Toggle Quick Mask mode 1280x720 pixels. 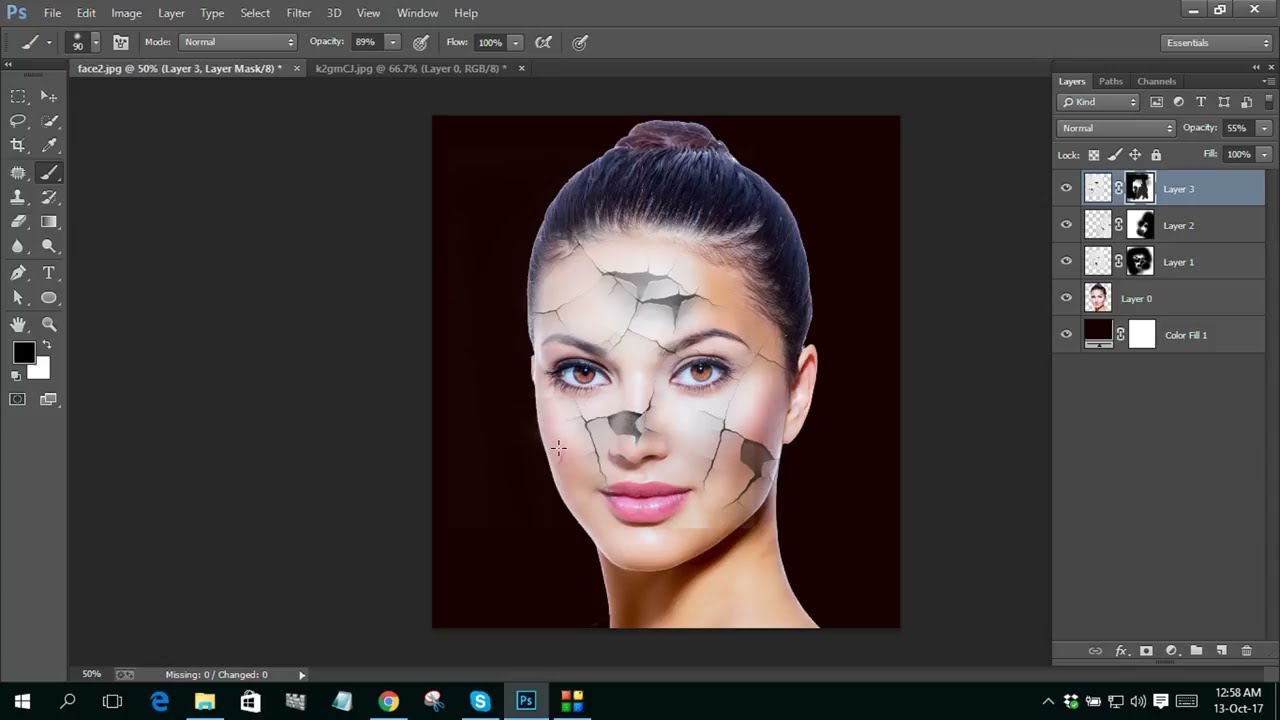click(18, 400)
